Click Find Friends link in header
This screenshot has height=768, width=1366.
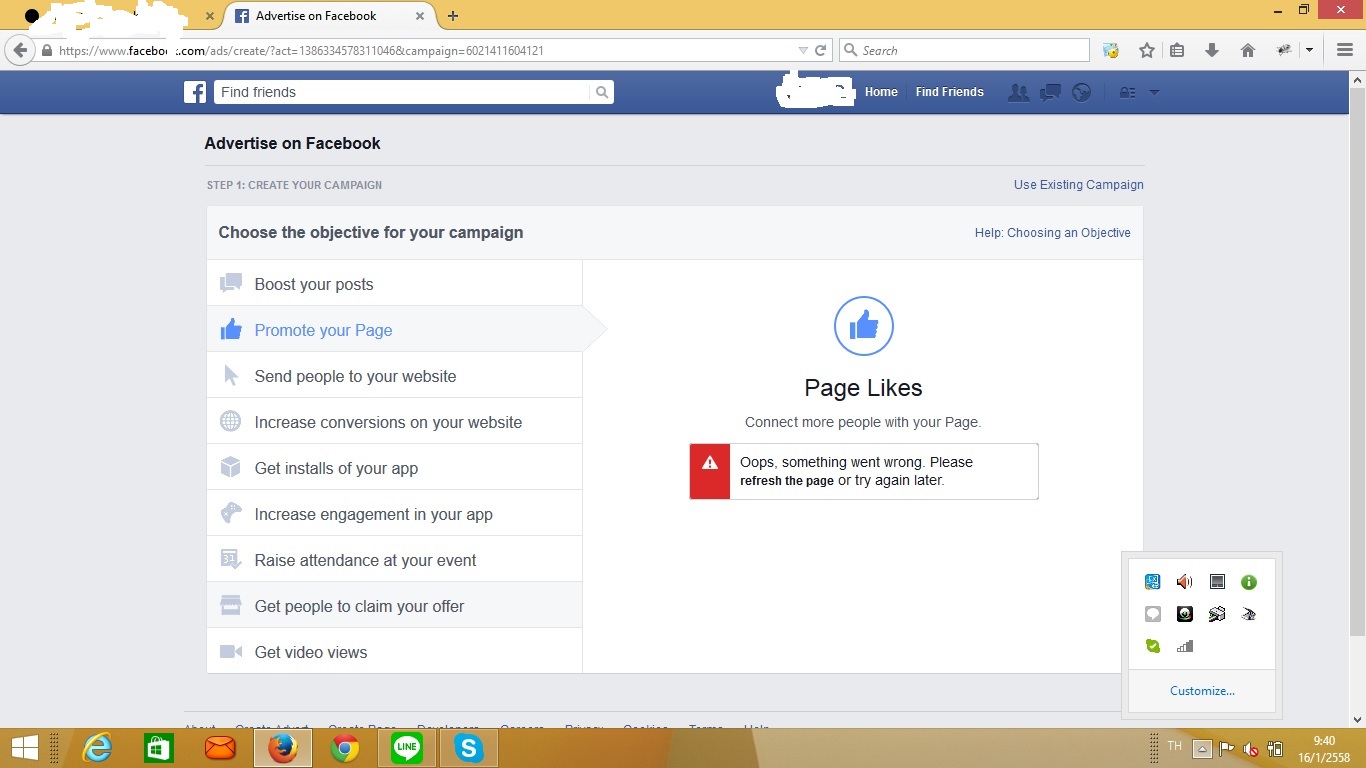tap(950, 92)
